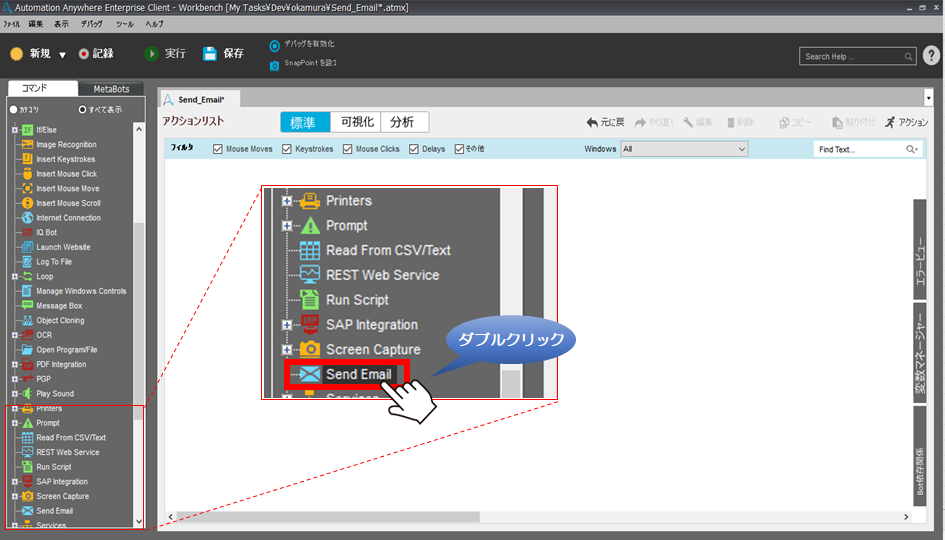
Task: Open the 編集 menu
Action: coord(36,24)
